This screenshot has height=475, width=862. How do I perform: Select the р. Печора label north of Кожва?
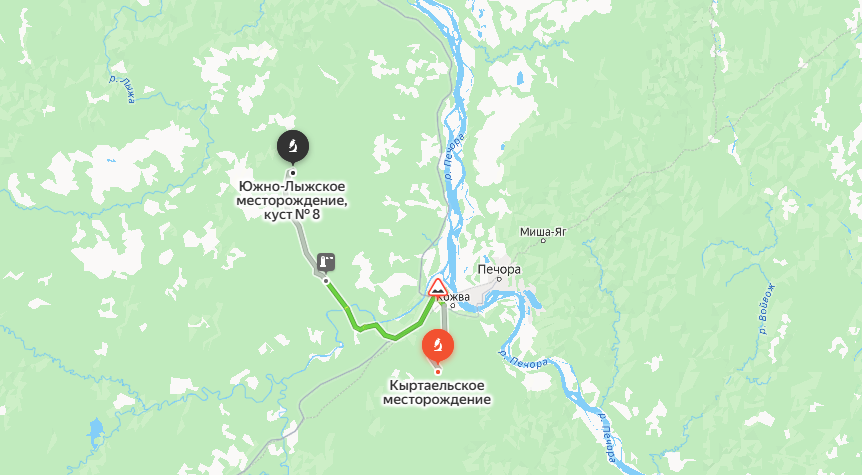(454, 157)
